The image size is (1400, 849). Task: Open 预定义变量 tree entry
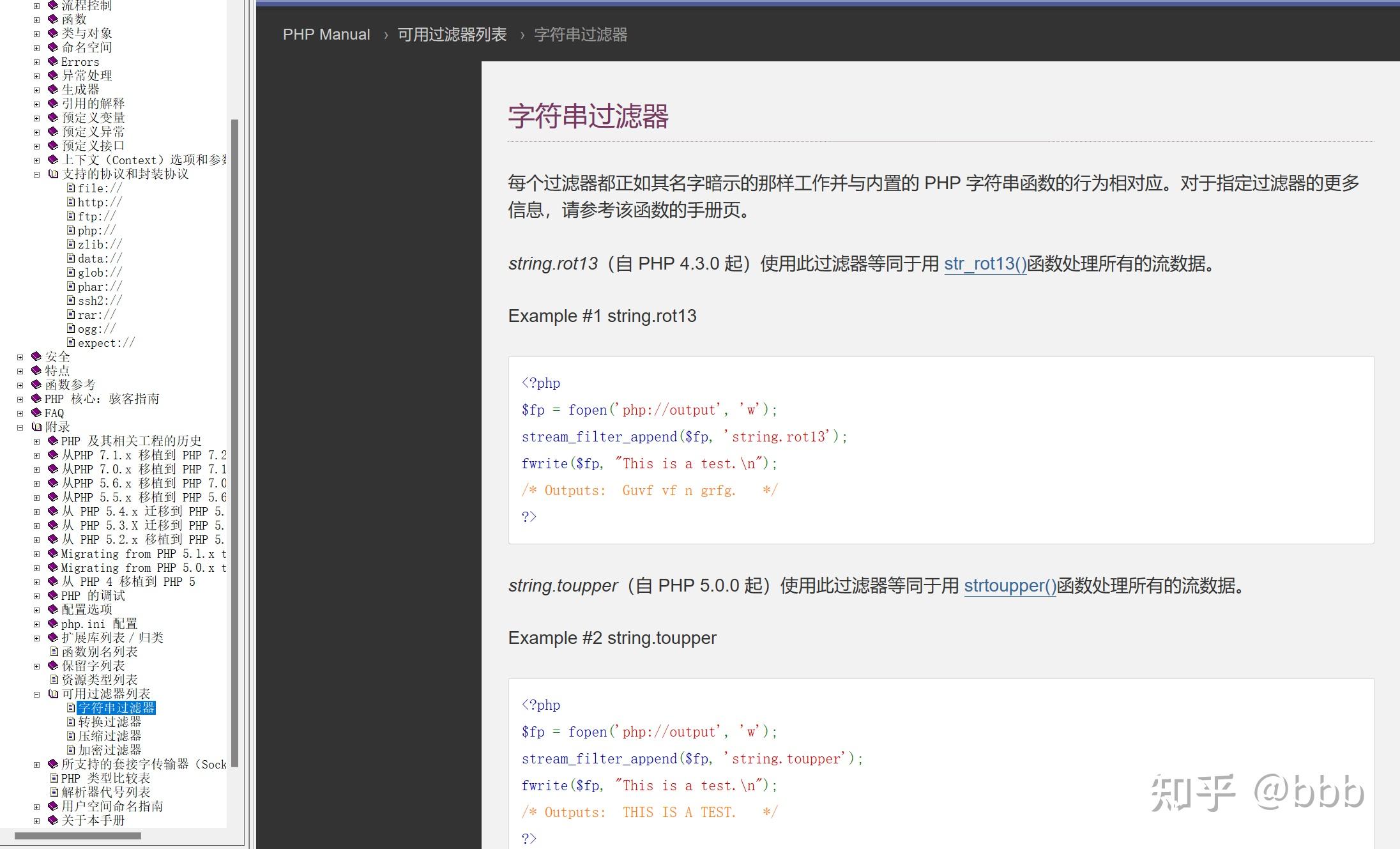click(93, 118)
